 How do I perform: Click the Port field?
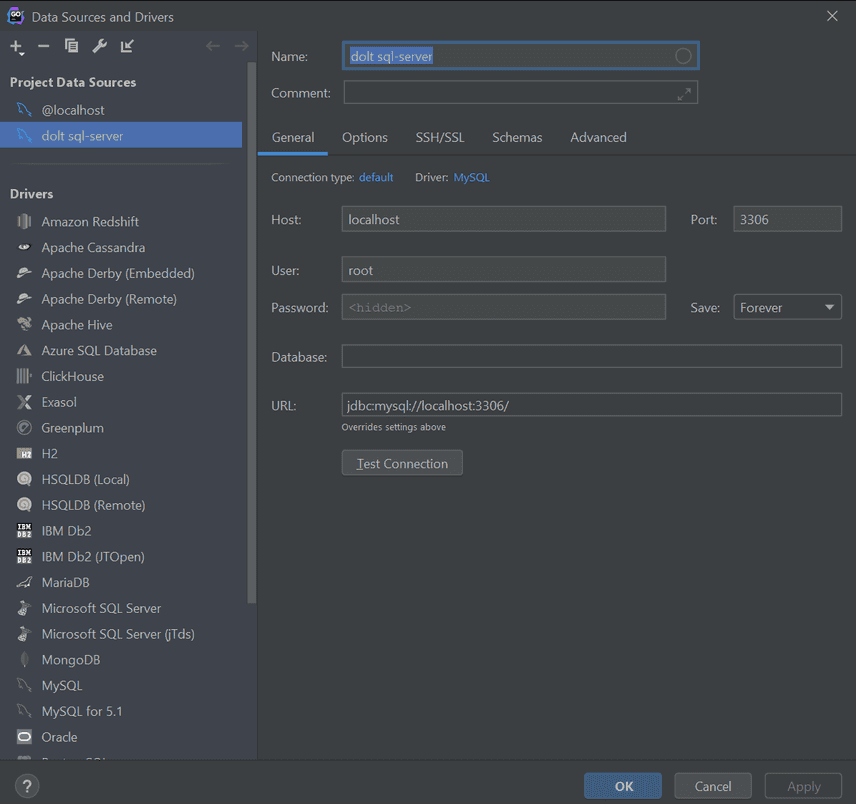tap(787, 219)
